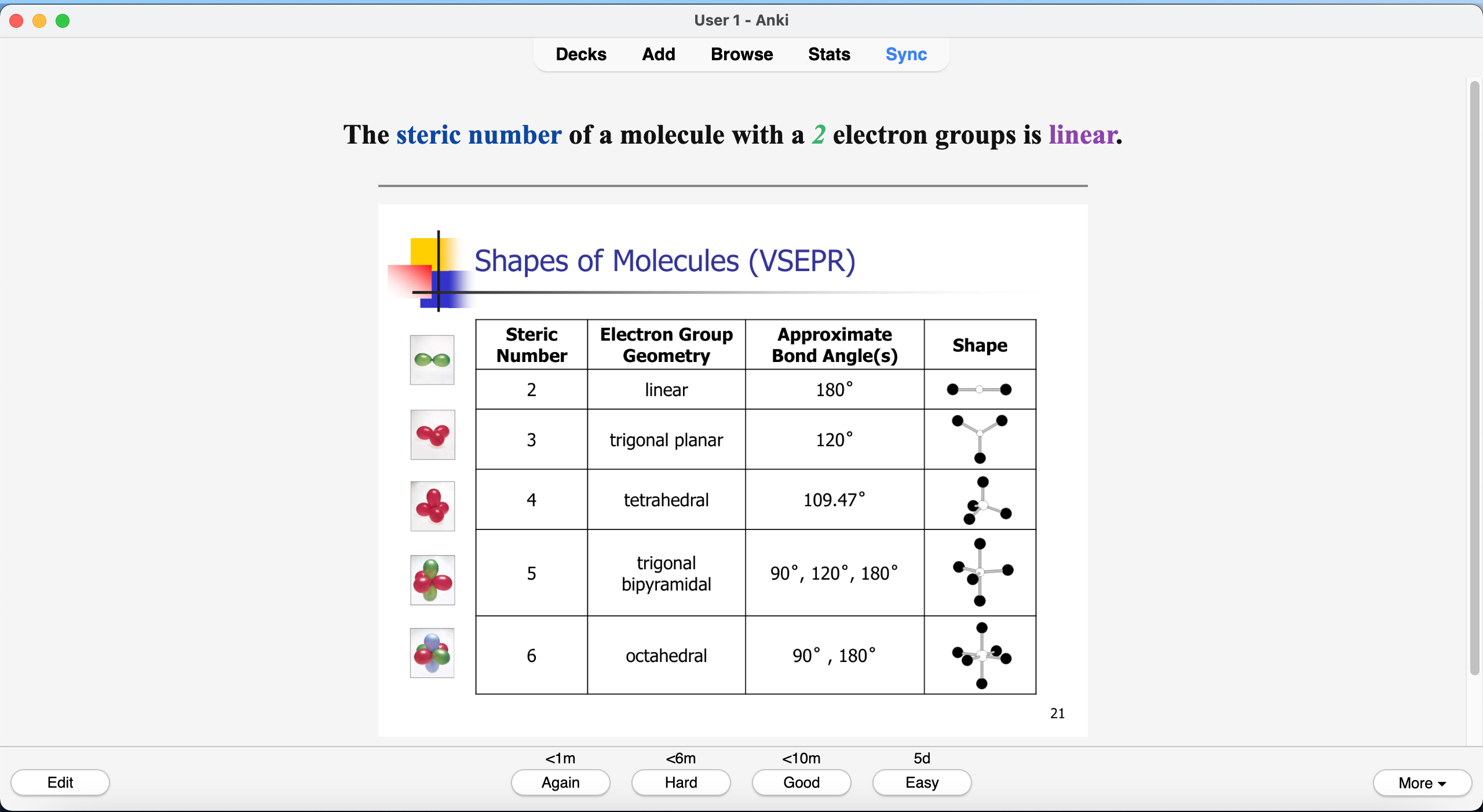Image resolution: width=1483 pixels, height=812 pixels.
Task: Click the octahedral multicolor balloon thumbnail
Action: tap(432, 653)
